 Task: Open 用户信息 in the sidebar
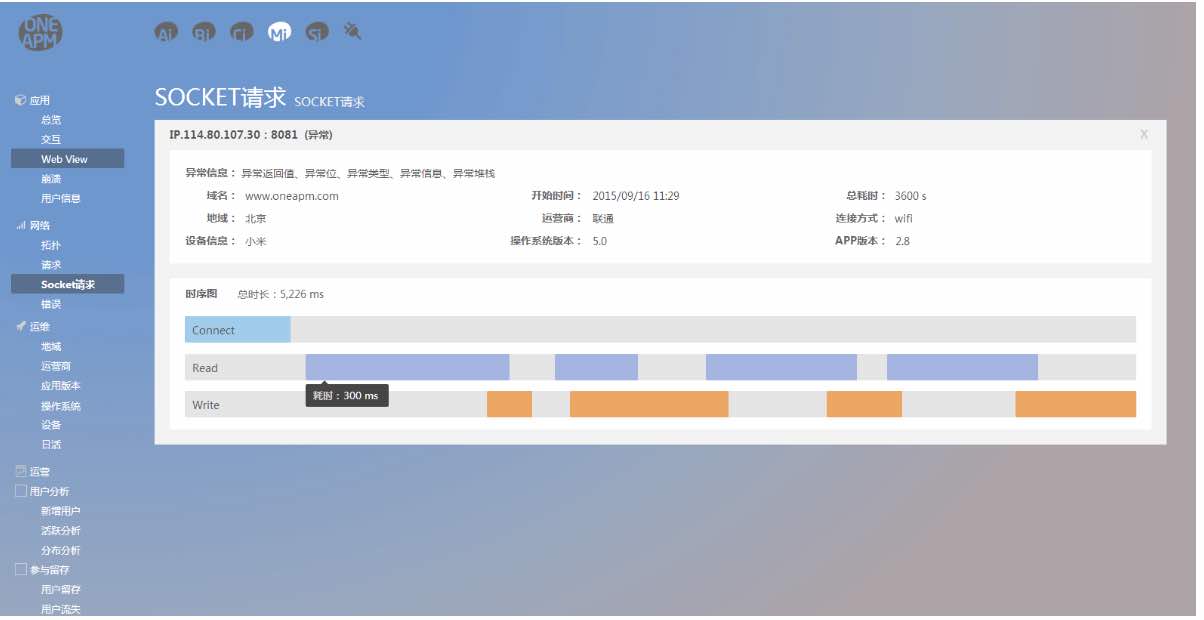point(61,199)
